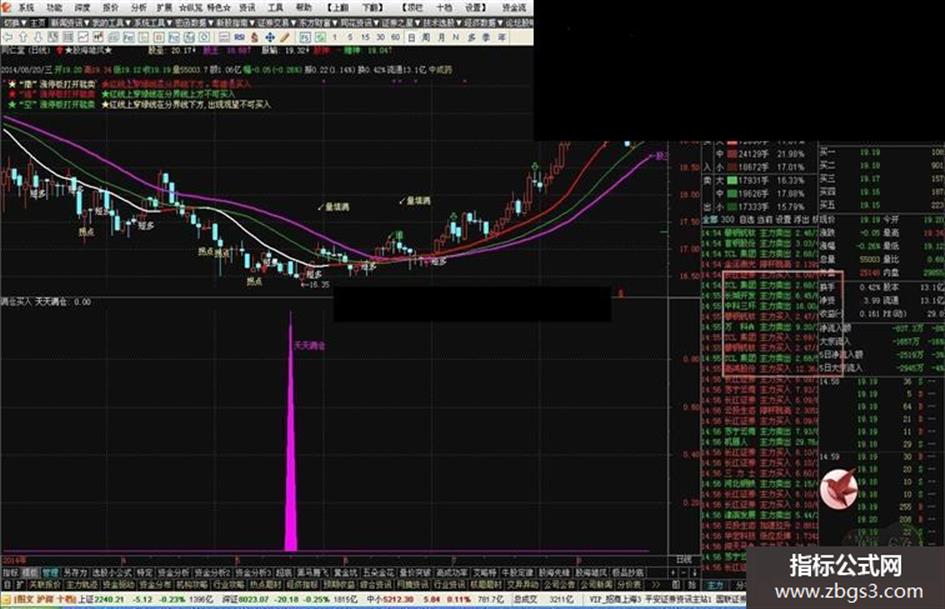Viewport: 945px width, 609px height.
Task: Select the 周 weekly period button
Action: coord(426,37)
